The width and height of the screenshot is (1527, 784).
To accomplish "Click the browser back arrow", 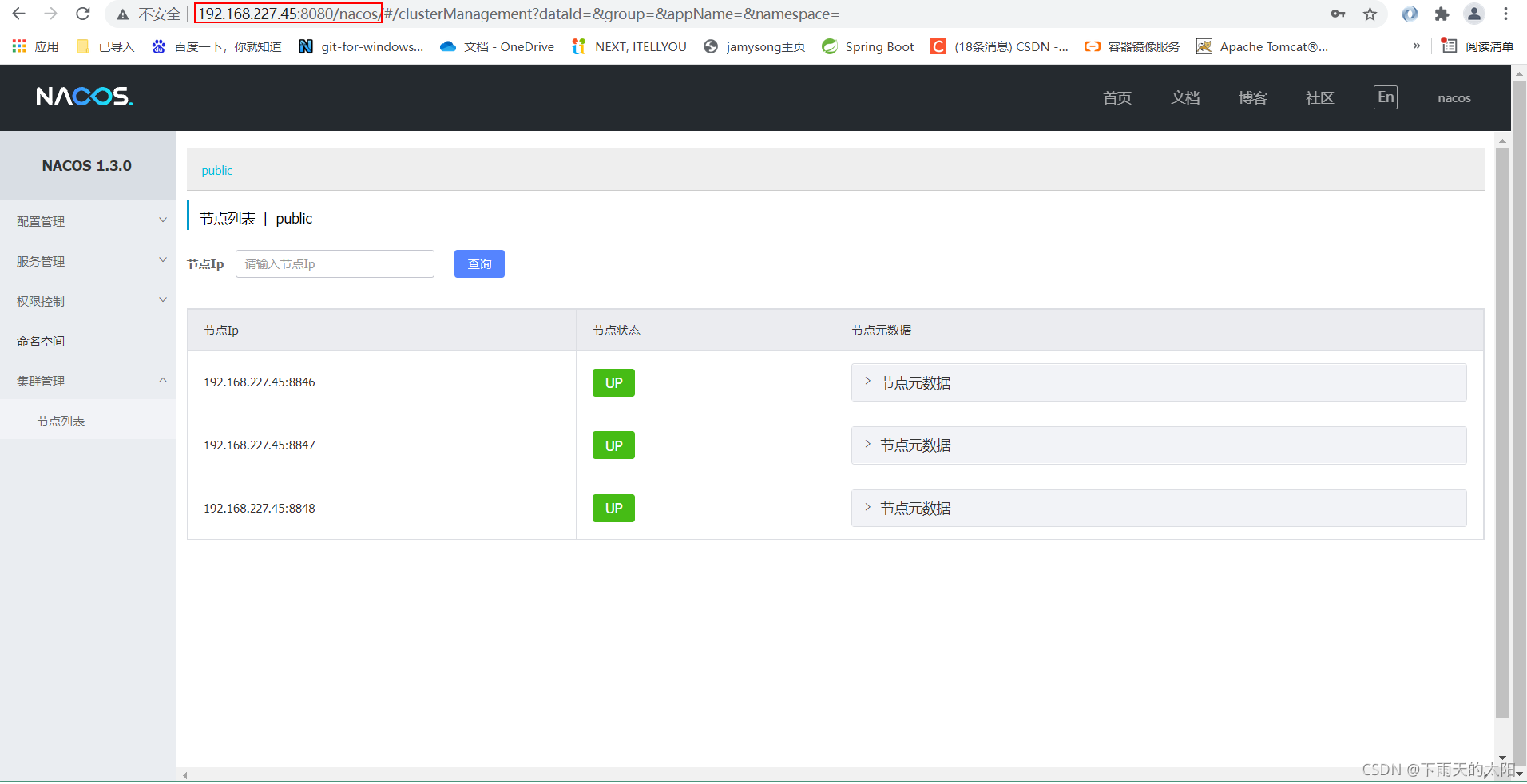I will click(19, 14).
